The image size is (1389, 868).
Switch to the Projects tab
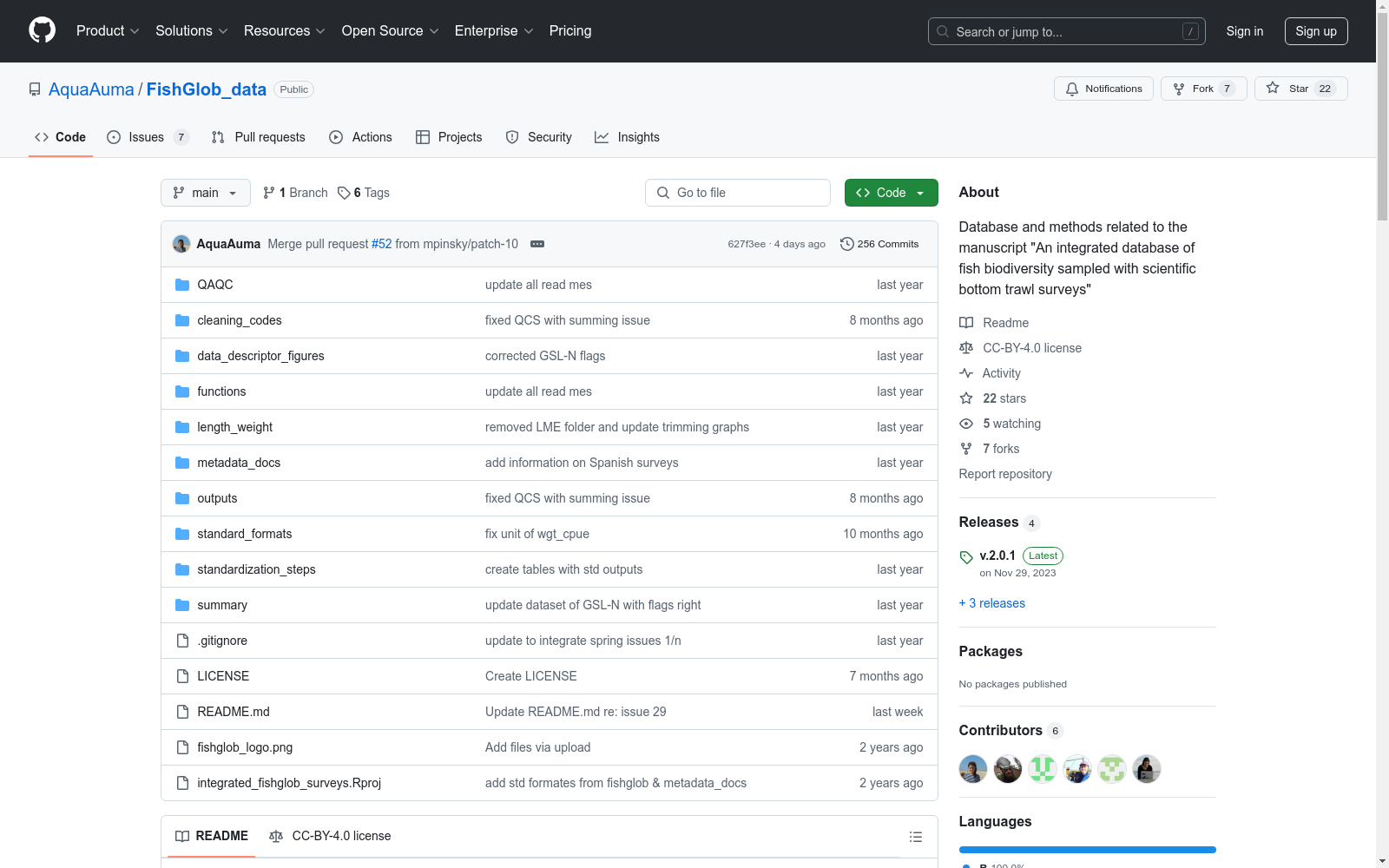tap(449, 137)
